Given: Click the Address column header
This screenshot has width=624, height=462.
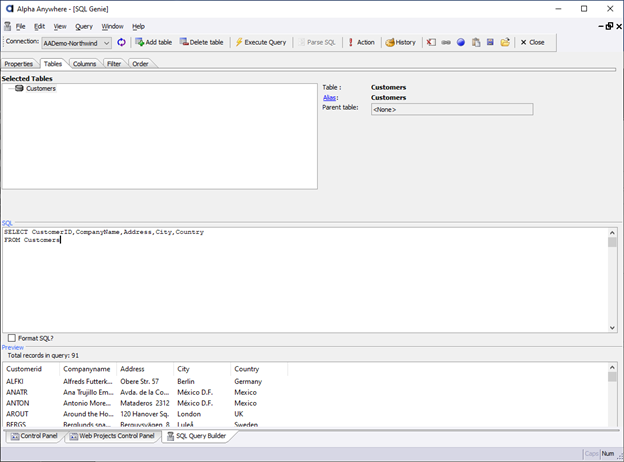Looking at the screenshot, I should click(x=145, y=369).
